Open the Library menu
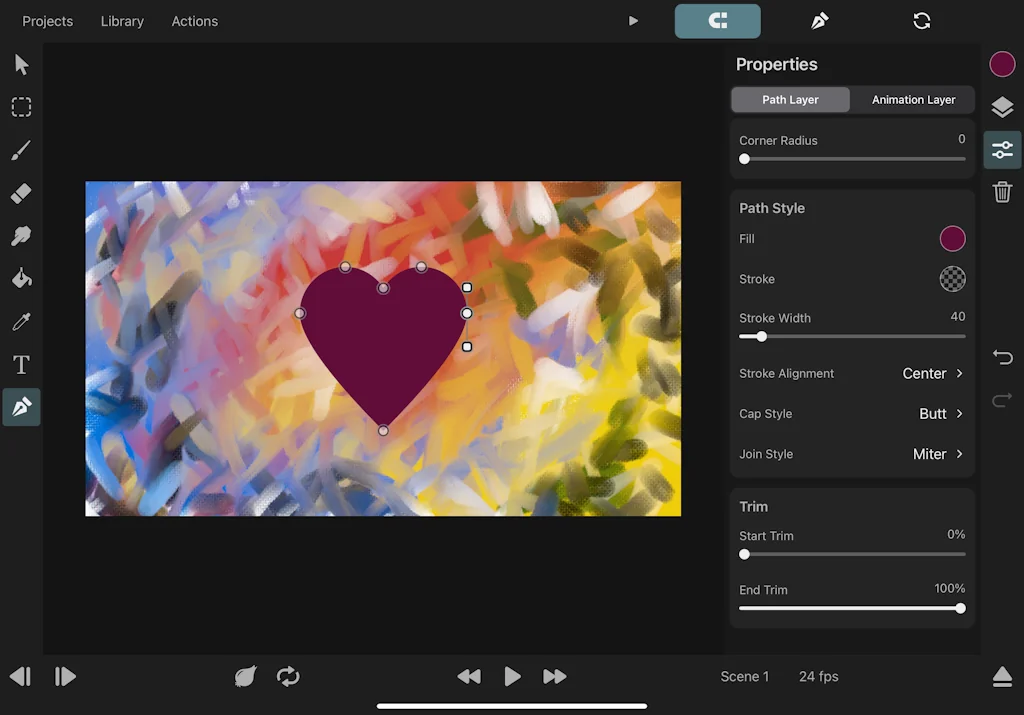Screen dimensions: 1024x715 coord(122,21)
